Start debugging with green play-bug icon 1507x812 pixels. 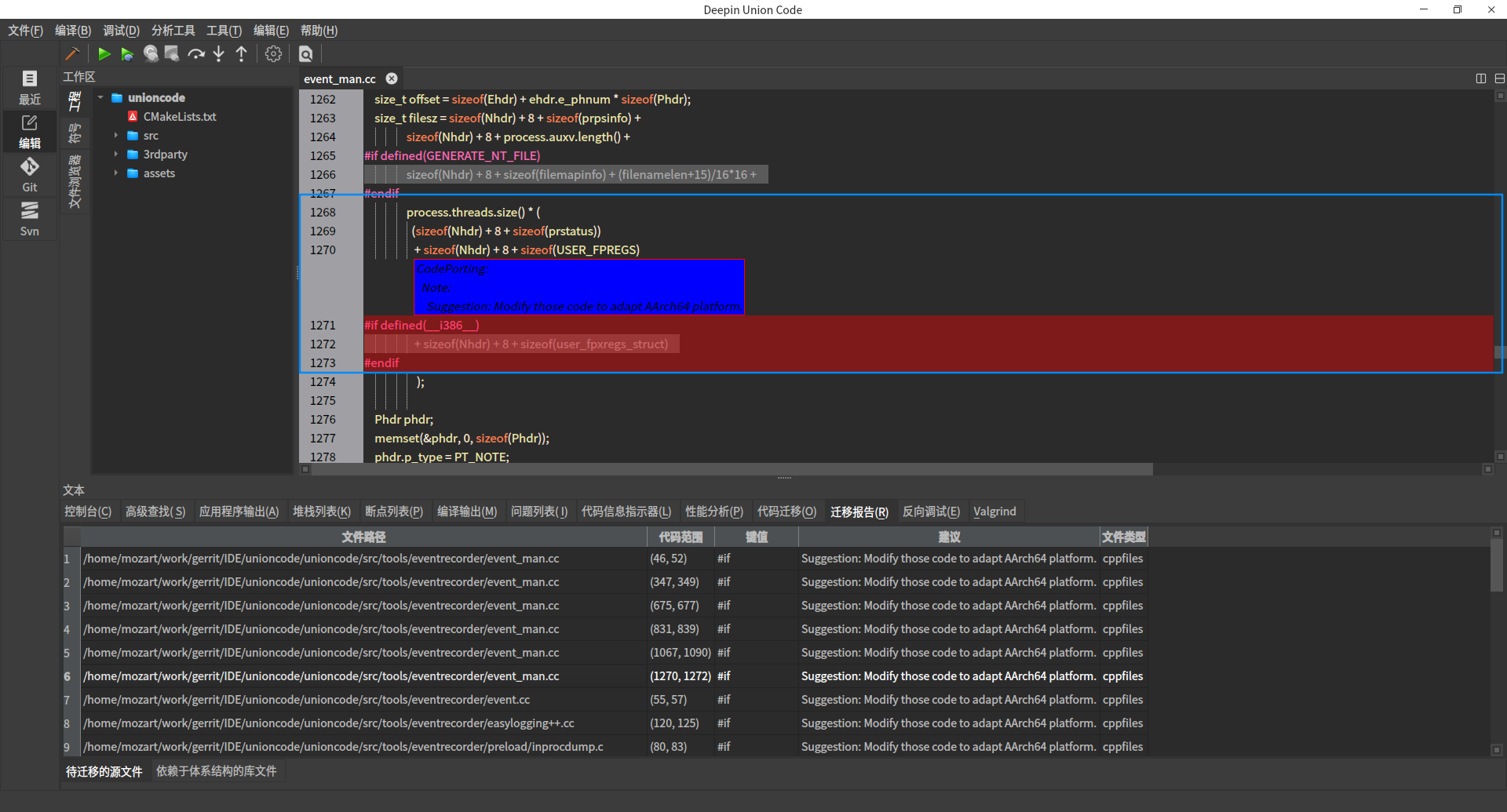127,54
